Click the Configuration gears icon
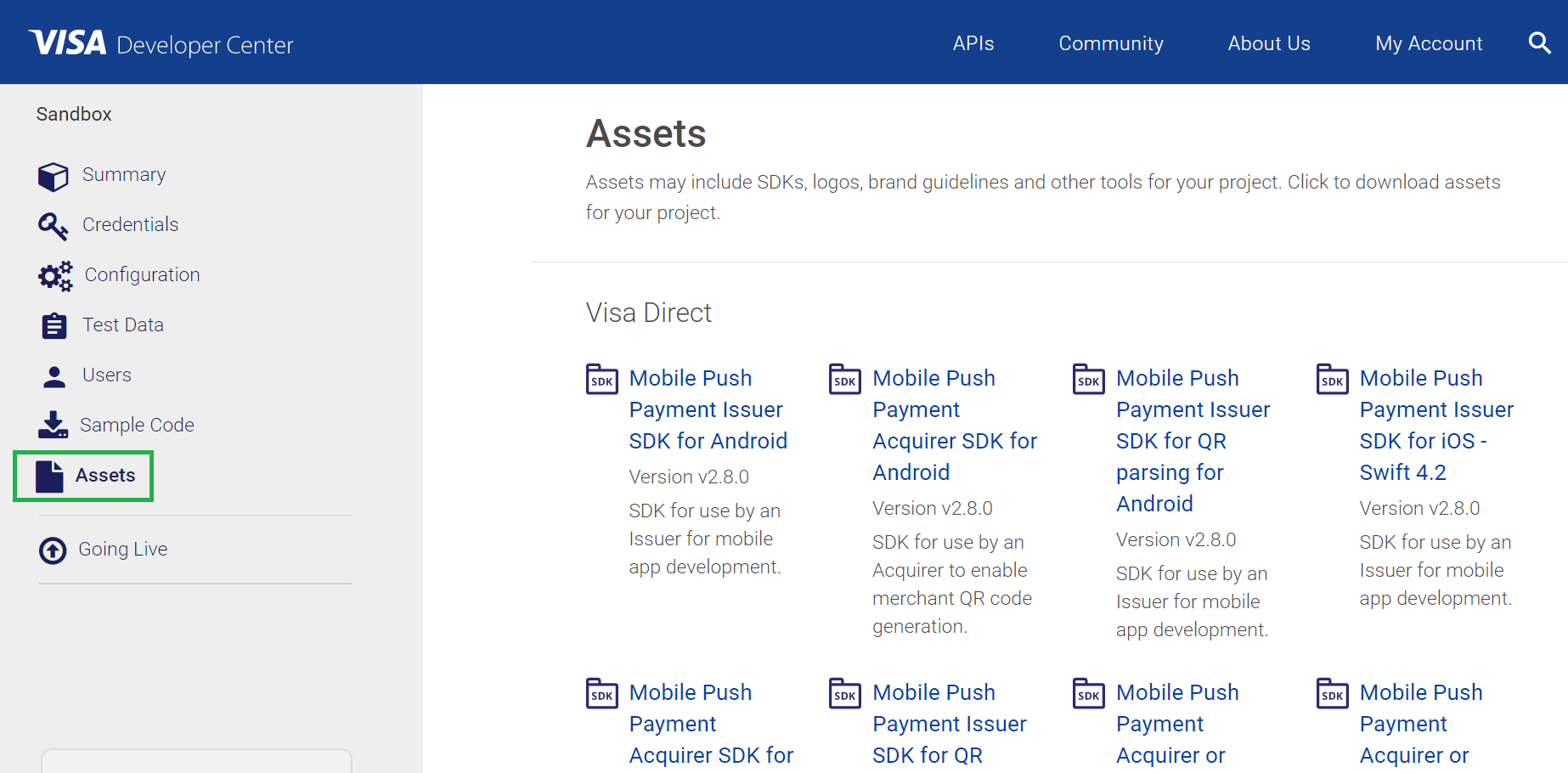This screenshot has width=1568, height=773. tap(55, 276)
